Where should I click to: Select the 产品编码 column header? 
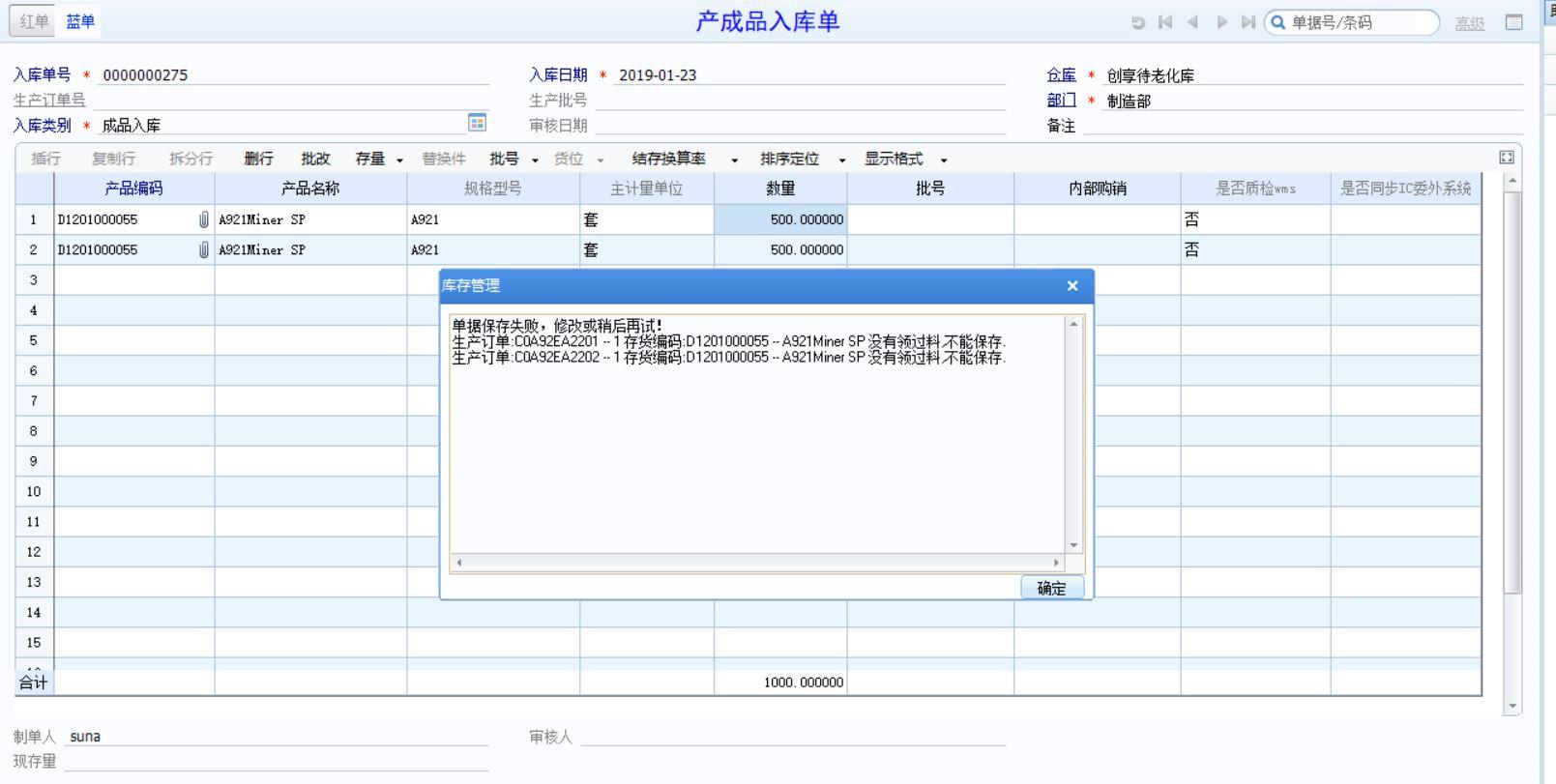click(x=133, y=189)
